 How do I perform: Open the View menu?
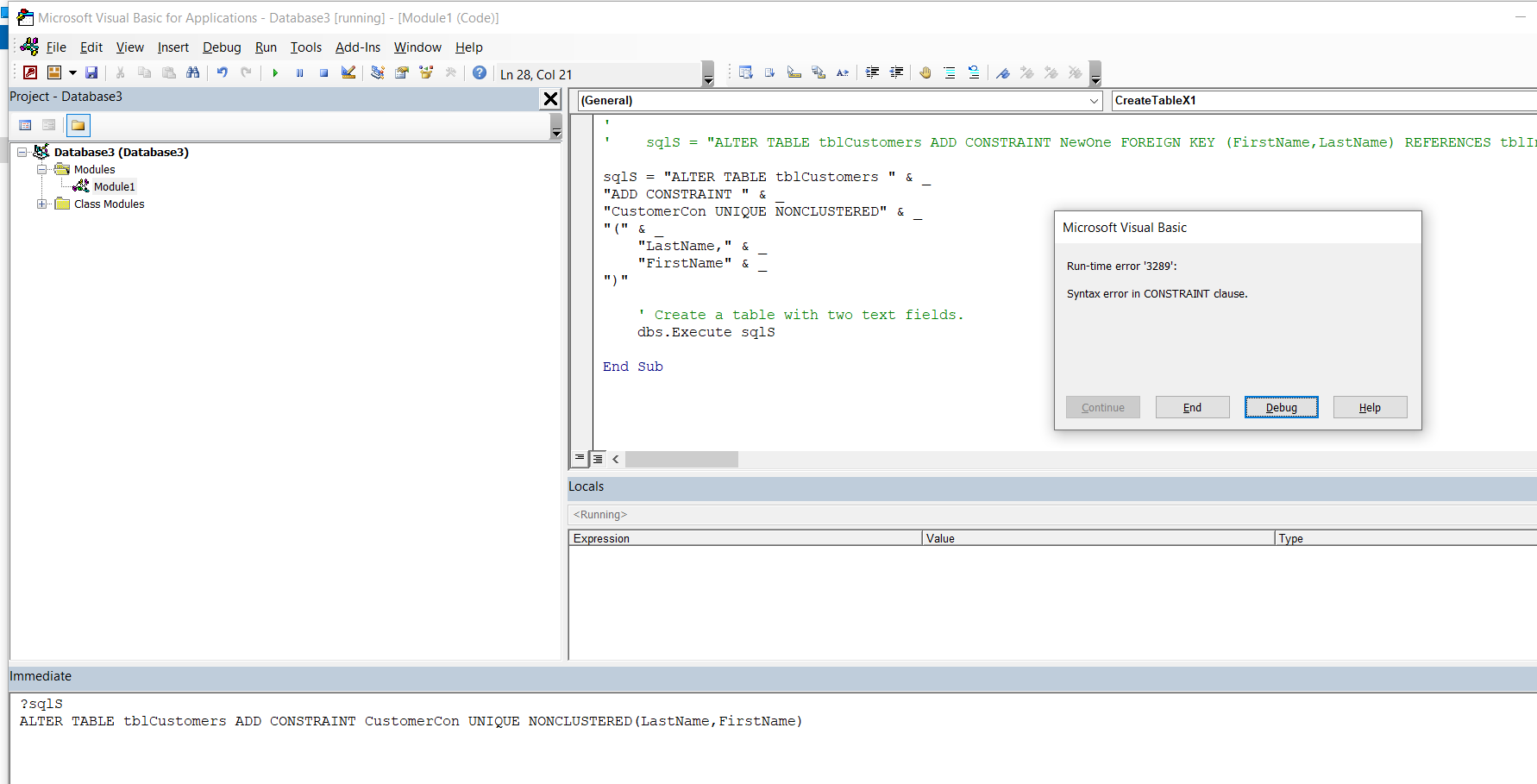point(129,47)
